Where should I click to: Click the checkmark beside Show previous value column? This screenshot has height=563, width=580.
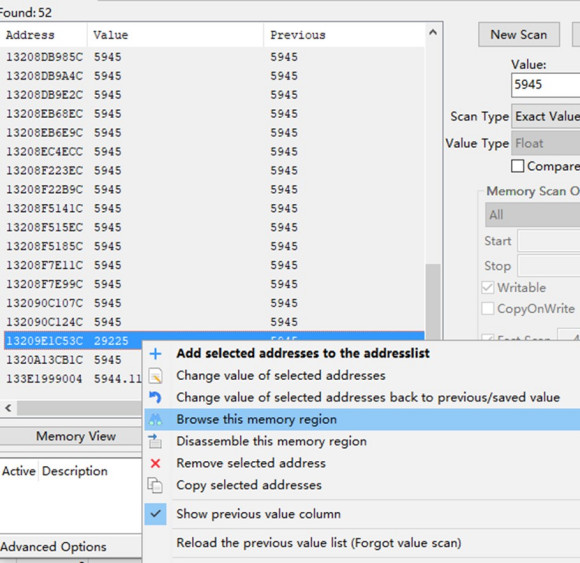coord(155,514)
